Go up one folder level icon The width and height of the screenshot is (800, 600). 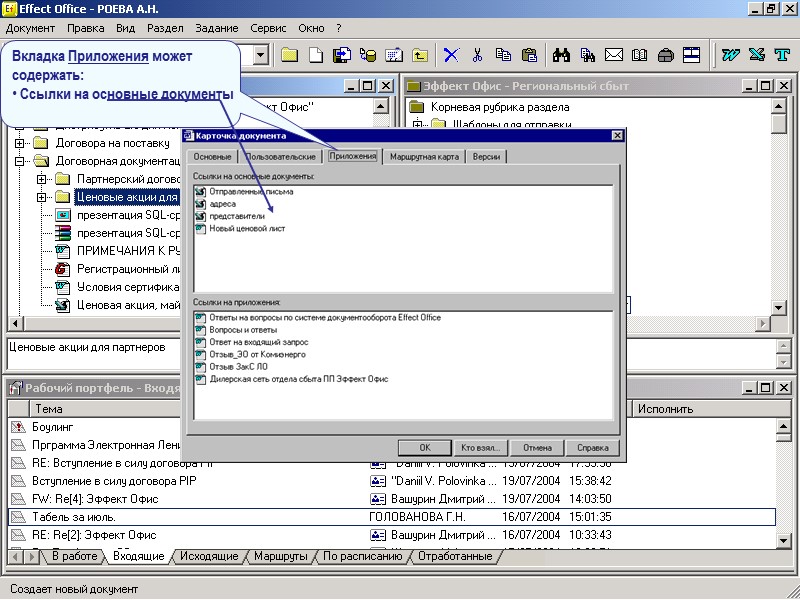[420, 55]
